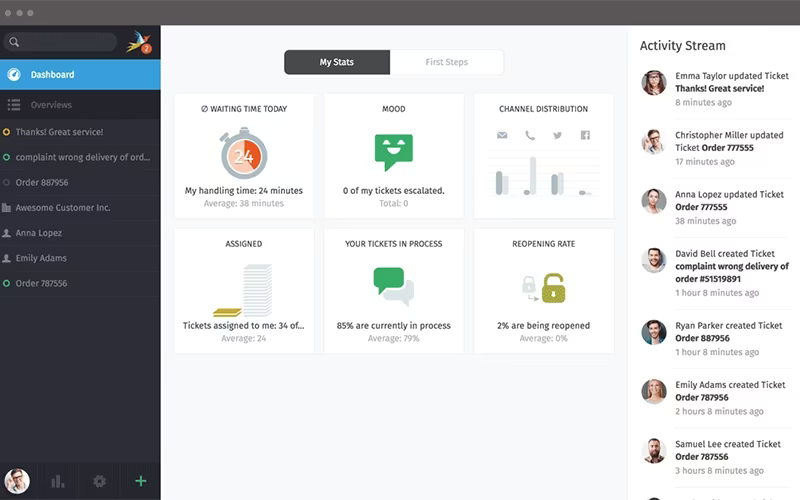
Task: Open the current user avatar menu
Action: [17, 481]
